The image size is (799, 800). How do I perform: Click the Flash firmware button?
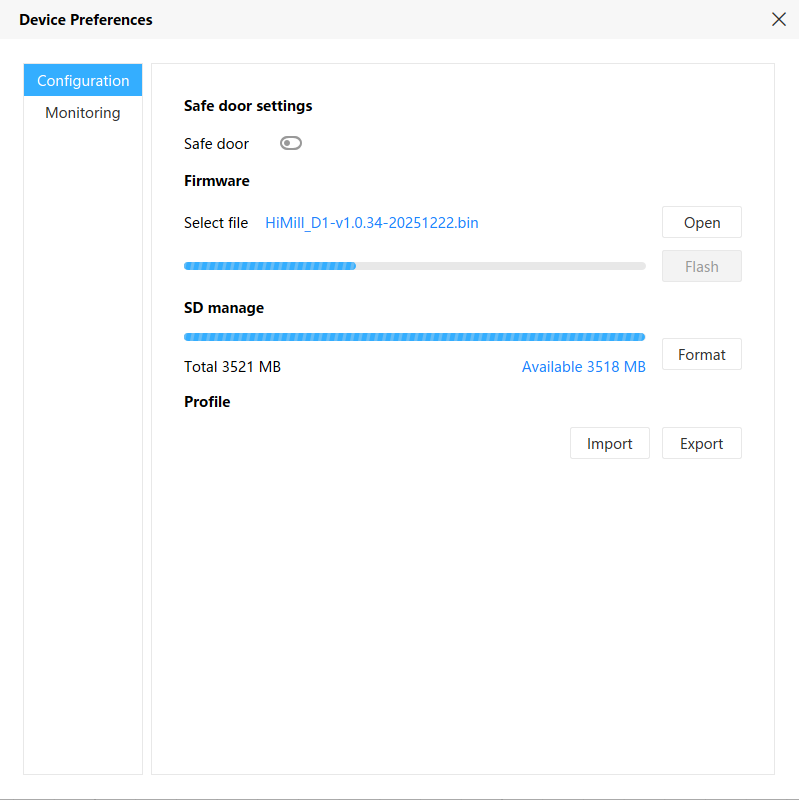(701, 266)
